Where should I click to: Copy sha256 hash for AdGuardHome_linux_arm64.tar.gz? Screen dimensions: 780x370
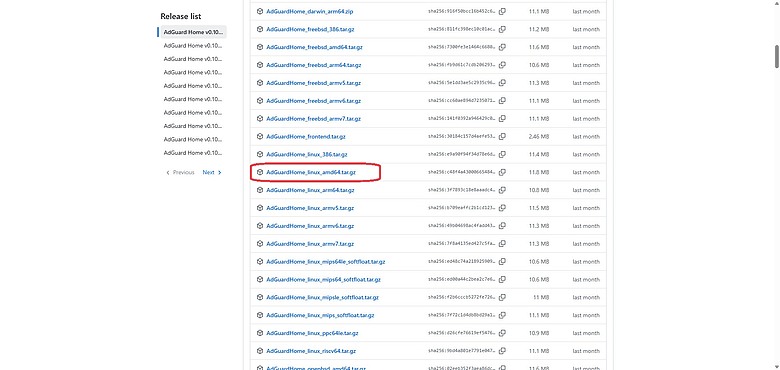tap(502, 190)
